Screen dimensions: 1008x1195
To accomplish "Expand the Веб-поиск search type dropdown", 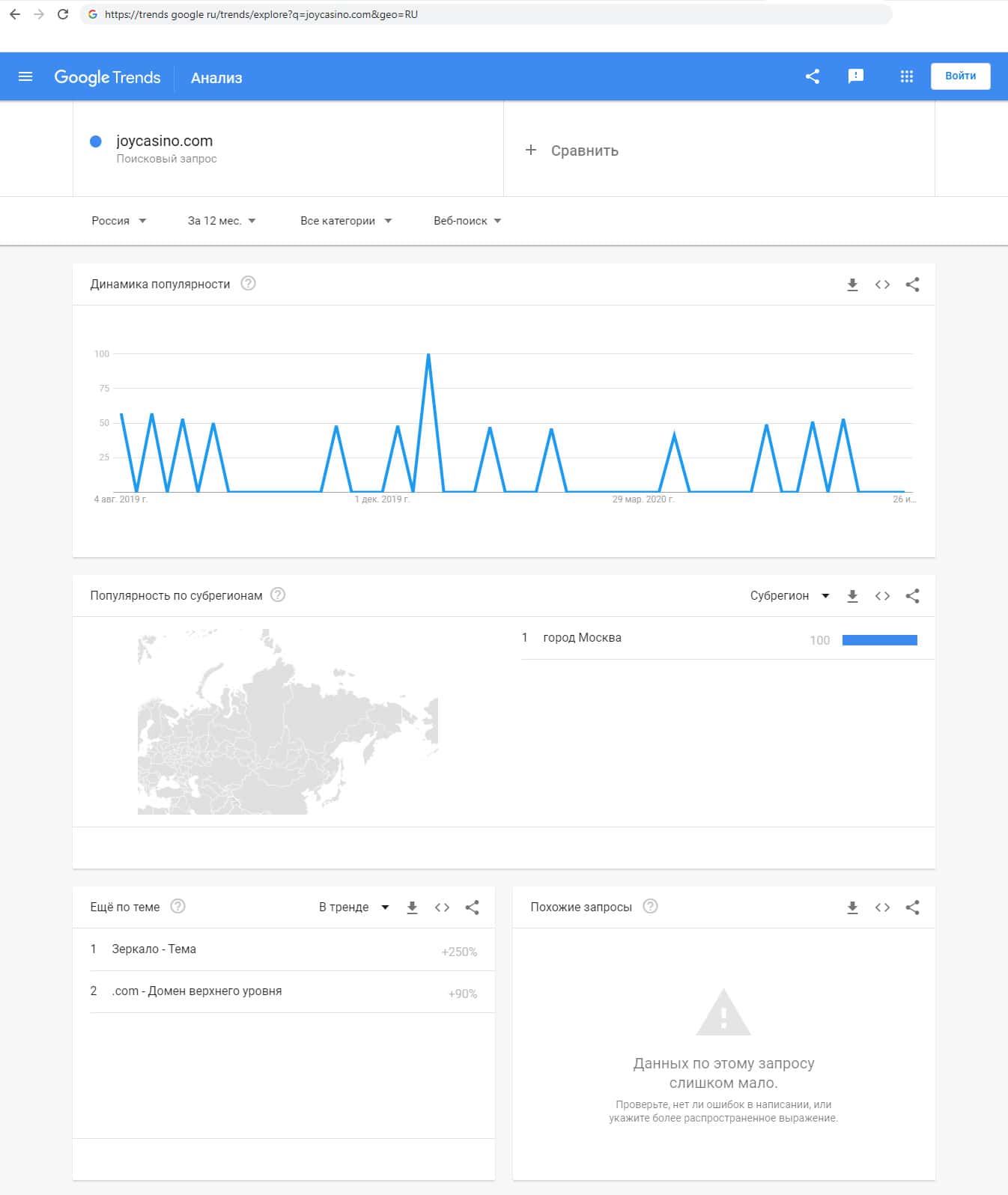I will (467, 221).
